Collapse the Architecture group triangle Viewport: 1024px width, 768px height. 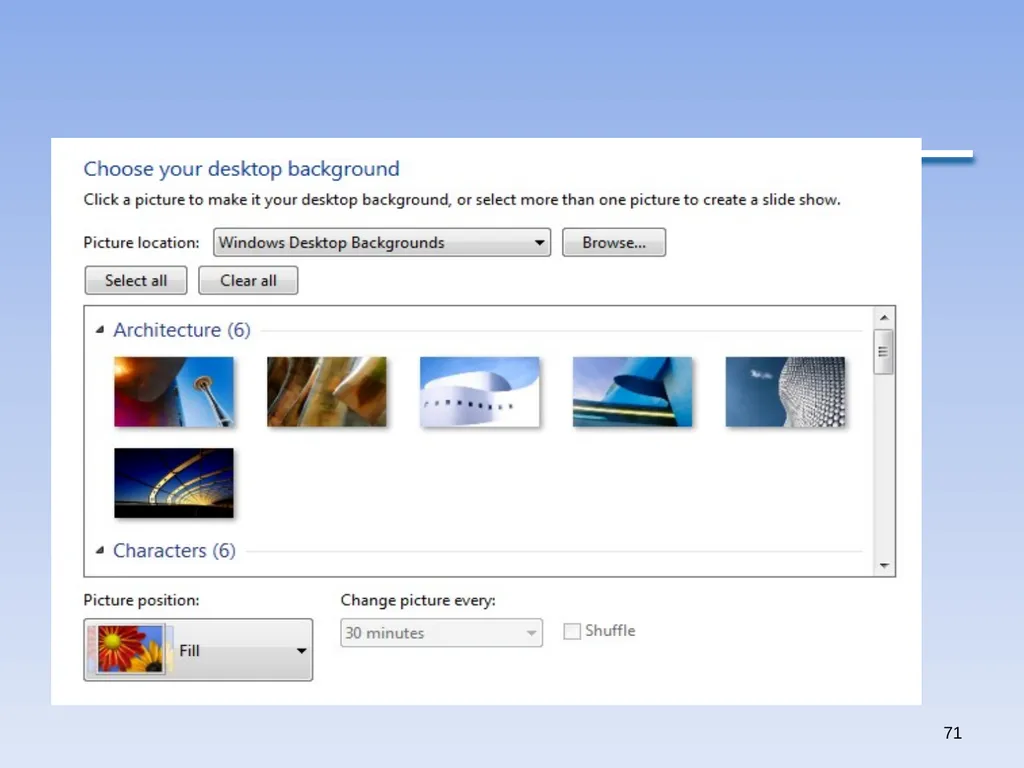(100, 330)
